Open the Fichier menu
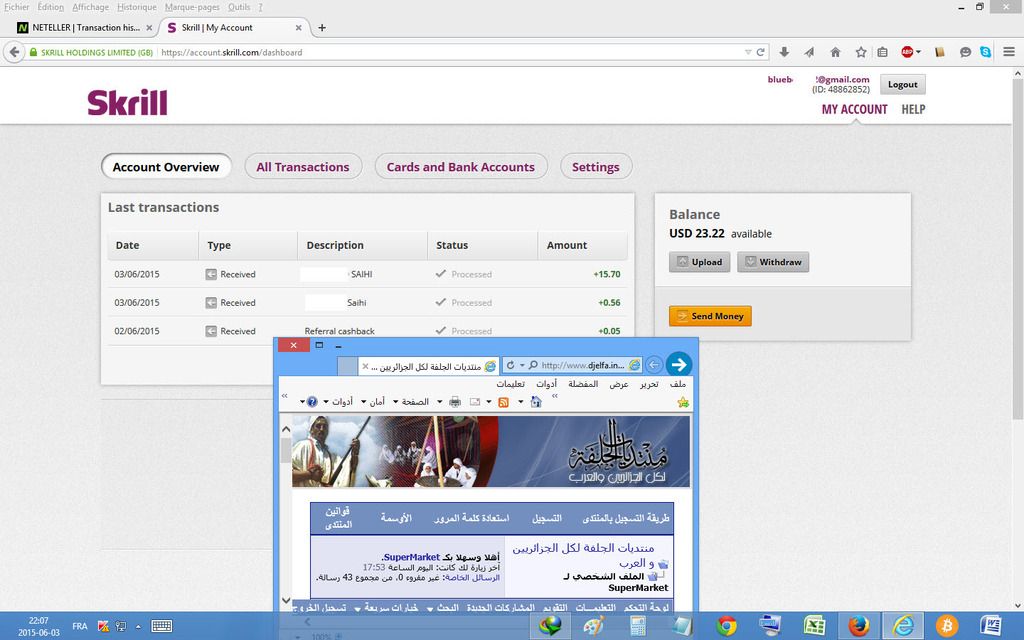This screenshot has width=1024, height=640. [x=16, y=7]
